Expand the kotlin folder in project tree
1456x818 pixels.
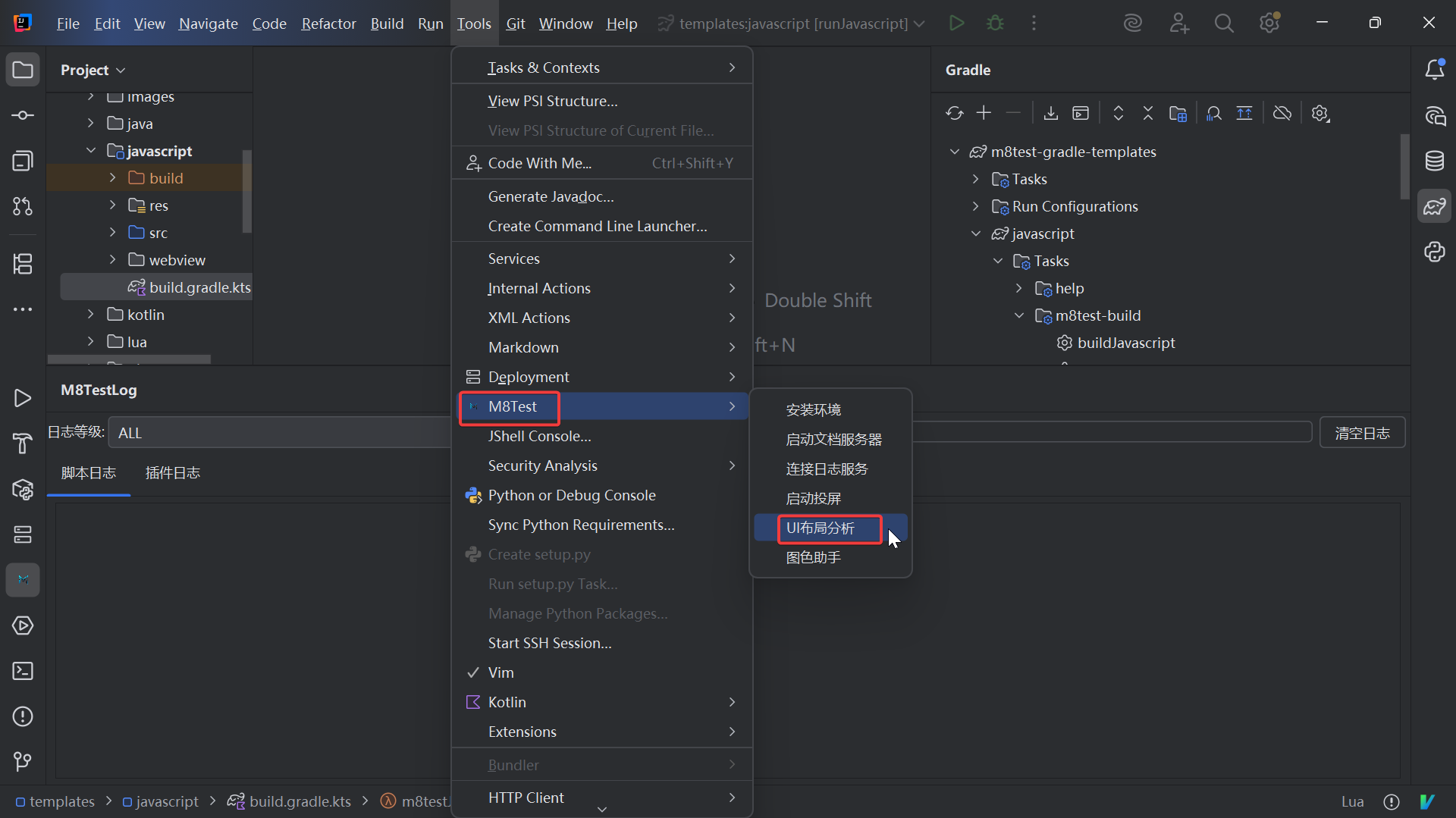tap(91, 315)
